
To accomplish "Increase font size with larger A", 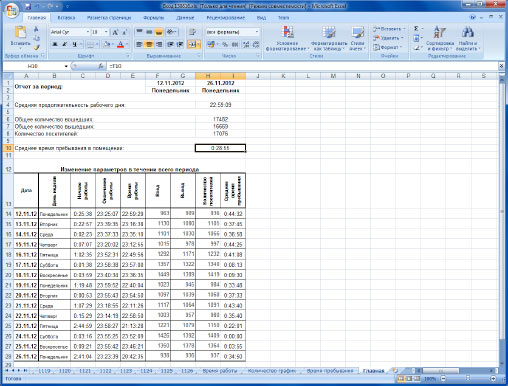I will click(115, 32).
